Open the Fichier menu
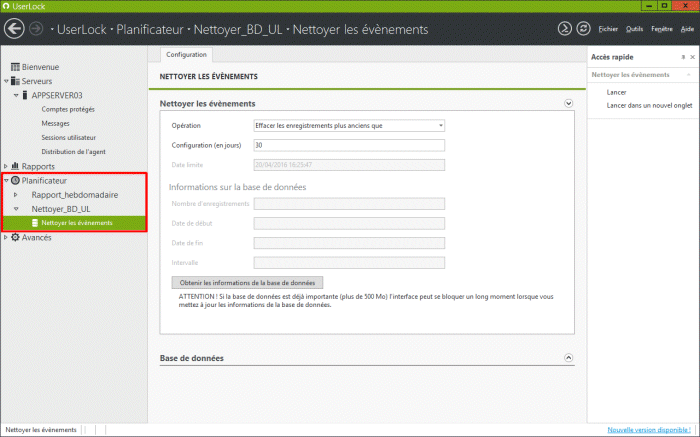Screen dimensions: 700x437 608,29
